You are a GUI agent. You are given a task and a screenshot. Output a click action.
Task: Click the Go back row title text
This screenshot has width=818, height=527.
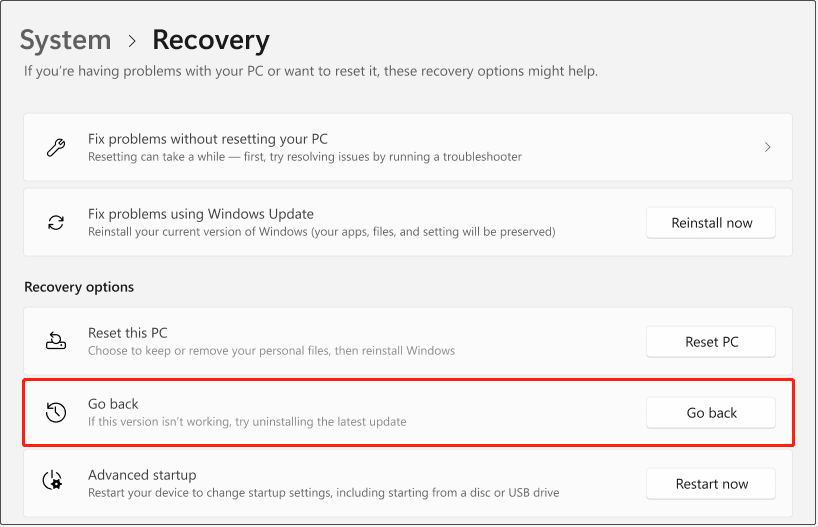pyautogui.click(x=113, y=404)
